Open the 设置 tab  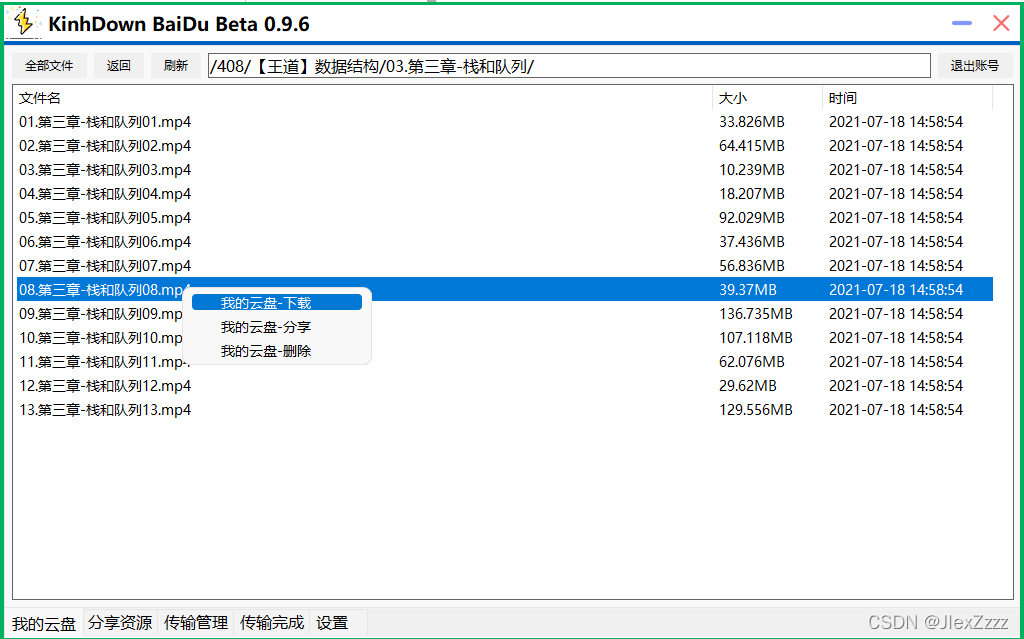pyautogui.click(x=332, y=623)
